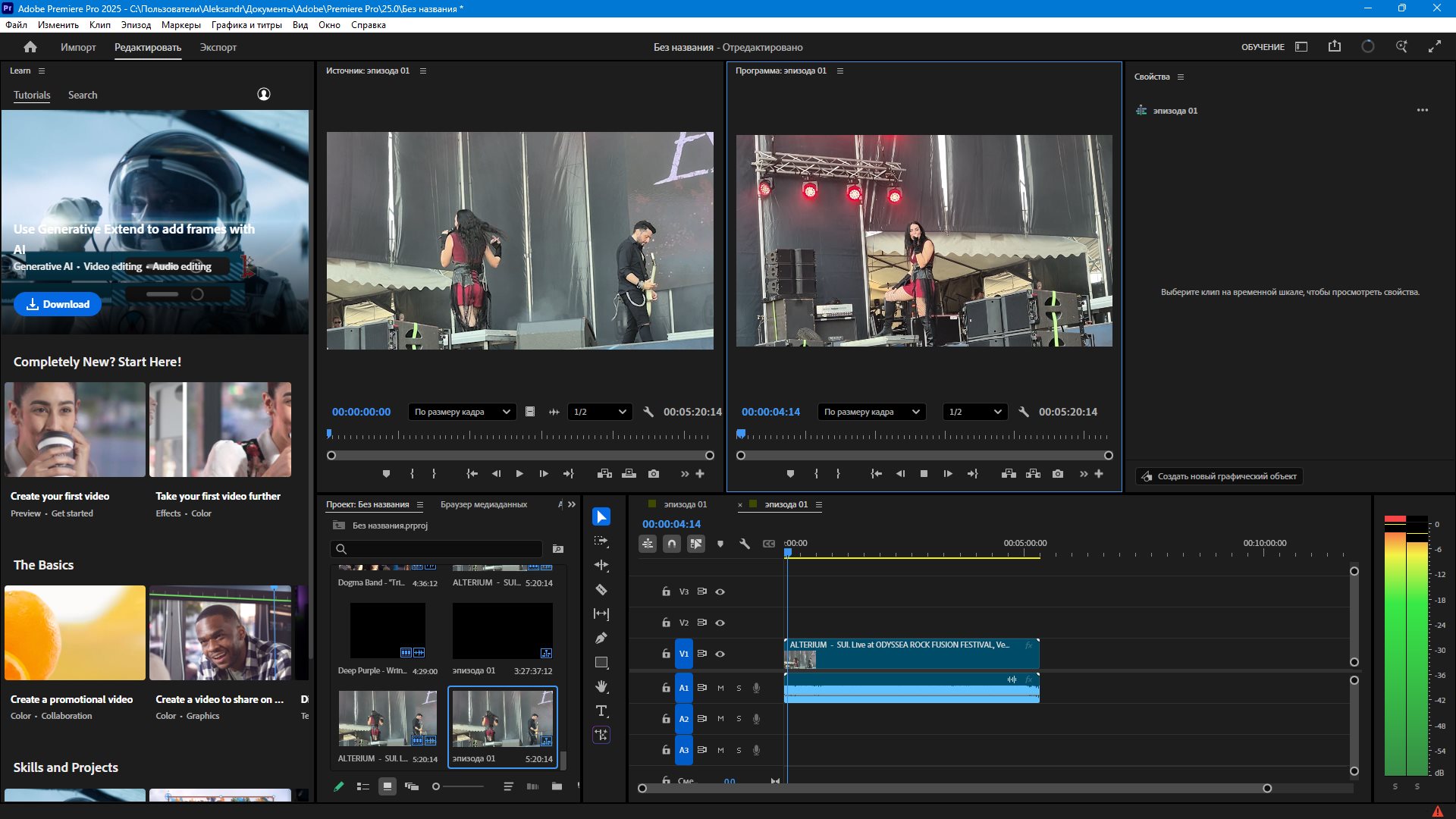Open Program monitor playback resolution 1/2 dropdown
This screenshot has height=819, width=1456.
click(974, 412)
